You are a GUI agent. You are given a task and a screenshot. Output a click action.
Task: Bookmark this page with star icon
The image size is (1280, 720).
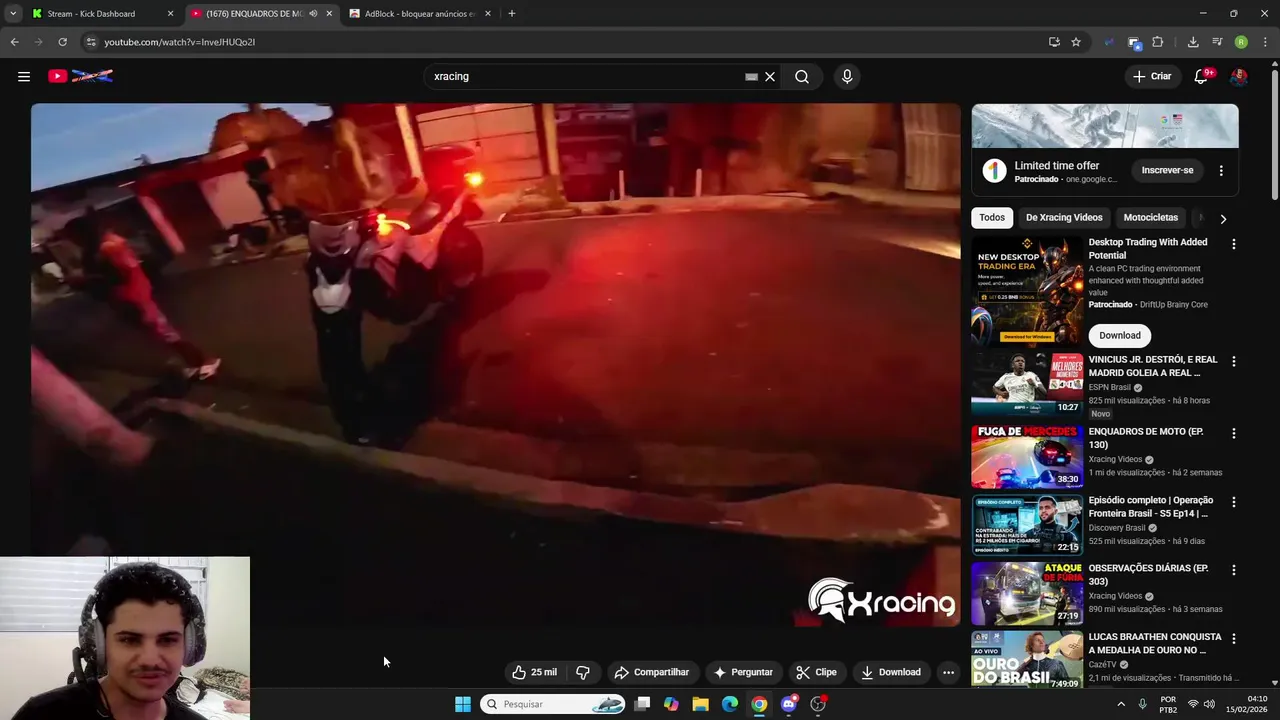[1076, 42]
